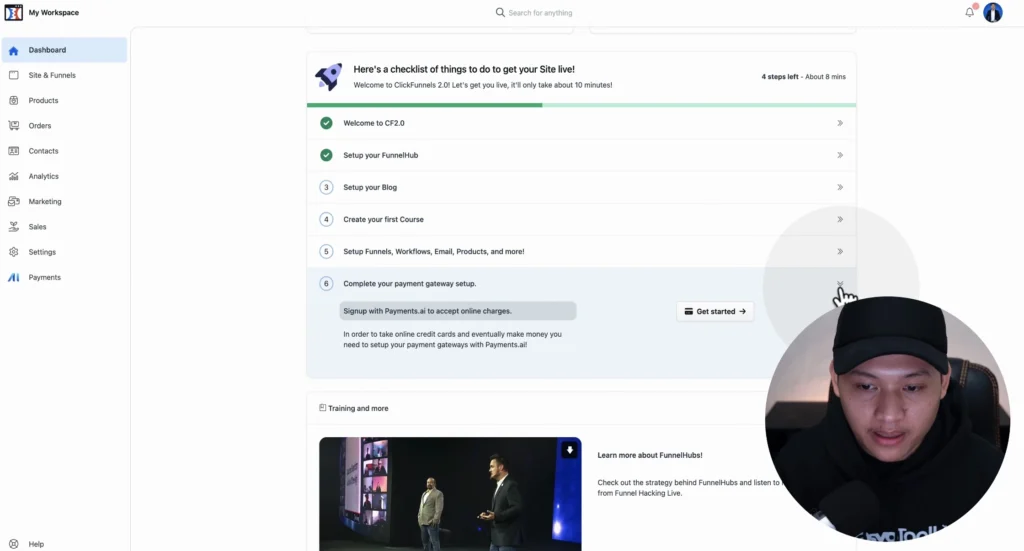Screen dimensions: 1024x551
Task: Click the Payments AI icon
Action: [x=14, y=277]
